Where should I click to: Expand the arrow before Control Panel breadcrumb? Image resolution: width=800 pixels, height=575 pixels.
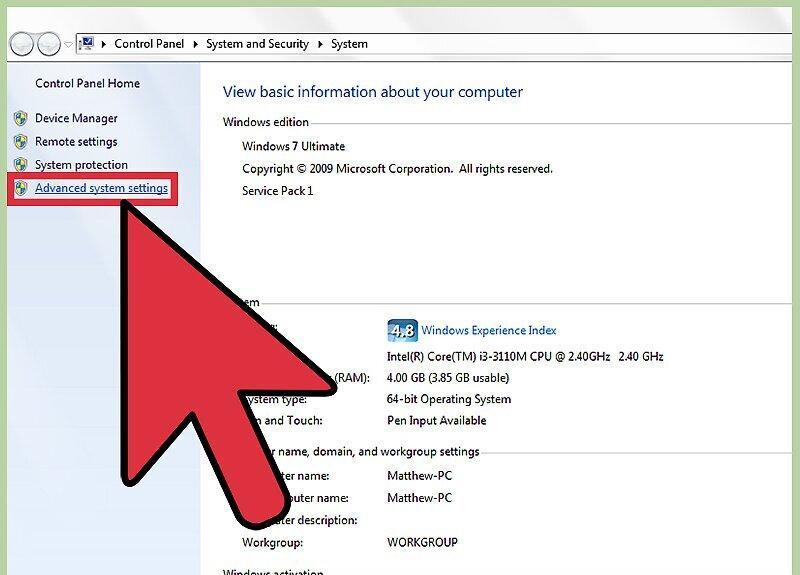(x=104, y=44)
